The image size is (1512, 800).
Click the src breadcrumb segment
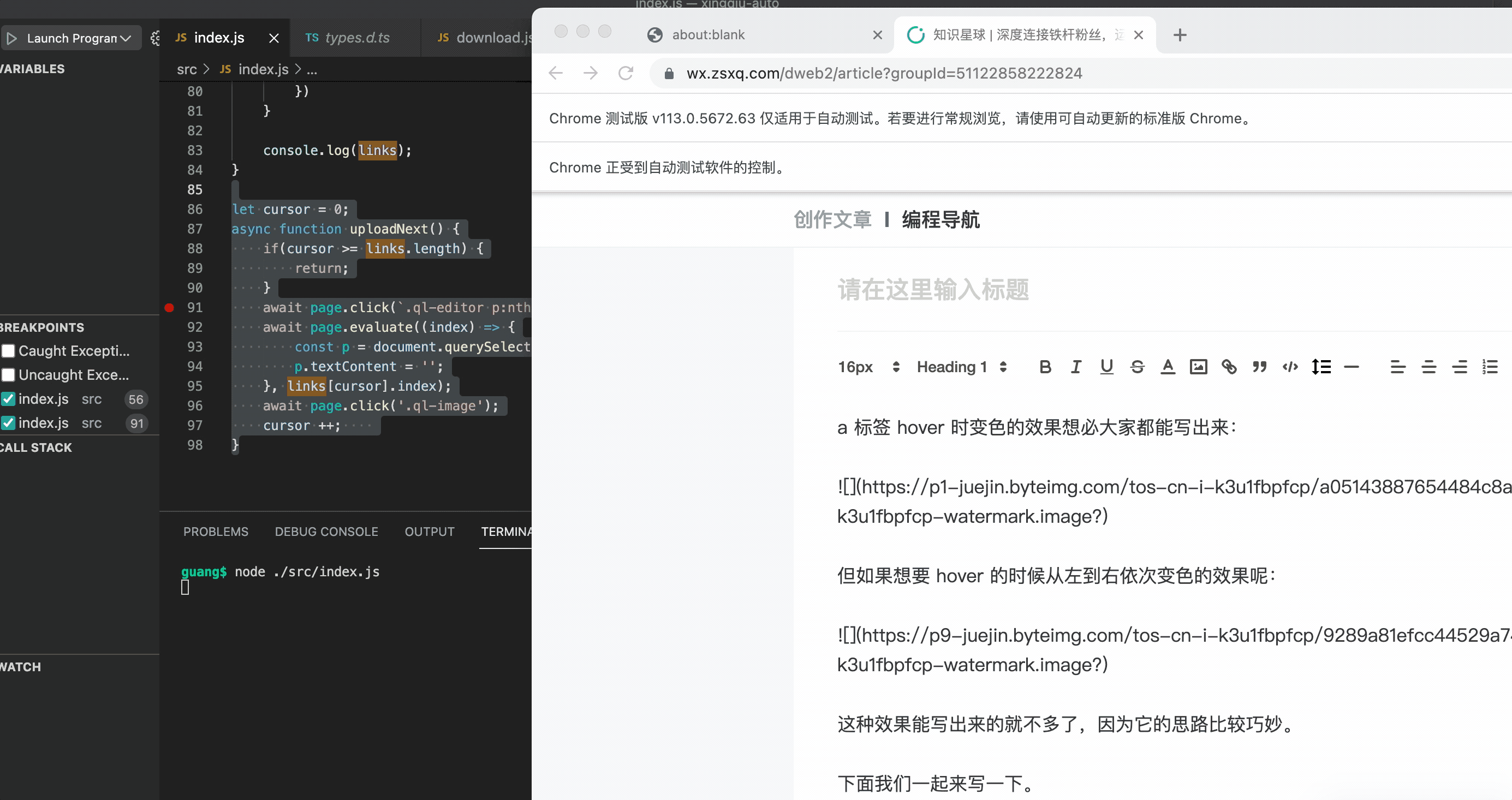[187, 69]
